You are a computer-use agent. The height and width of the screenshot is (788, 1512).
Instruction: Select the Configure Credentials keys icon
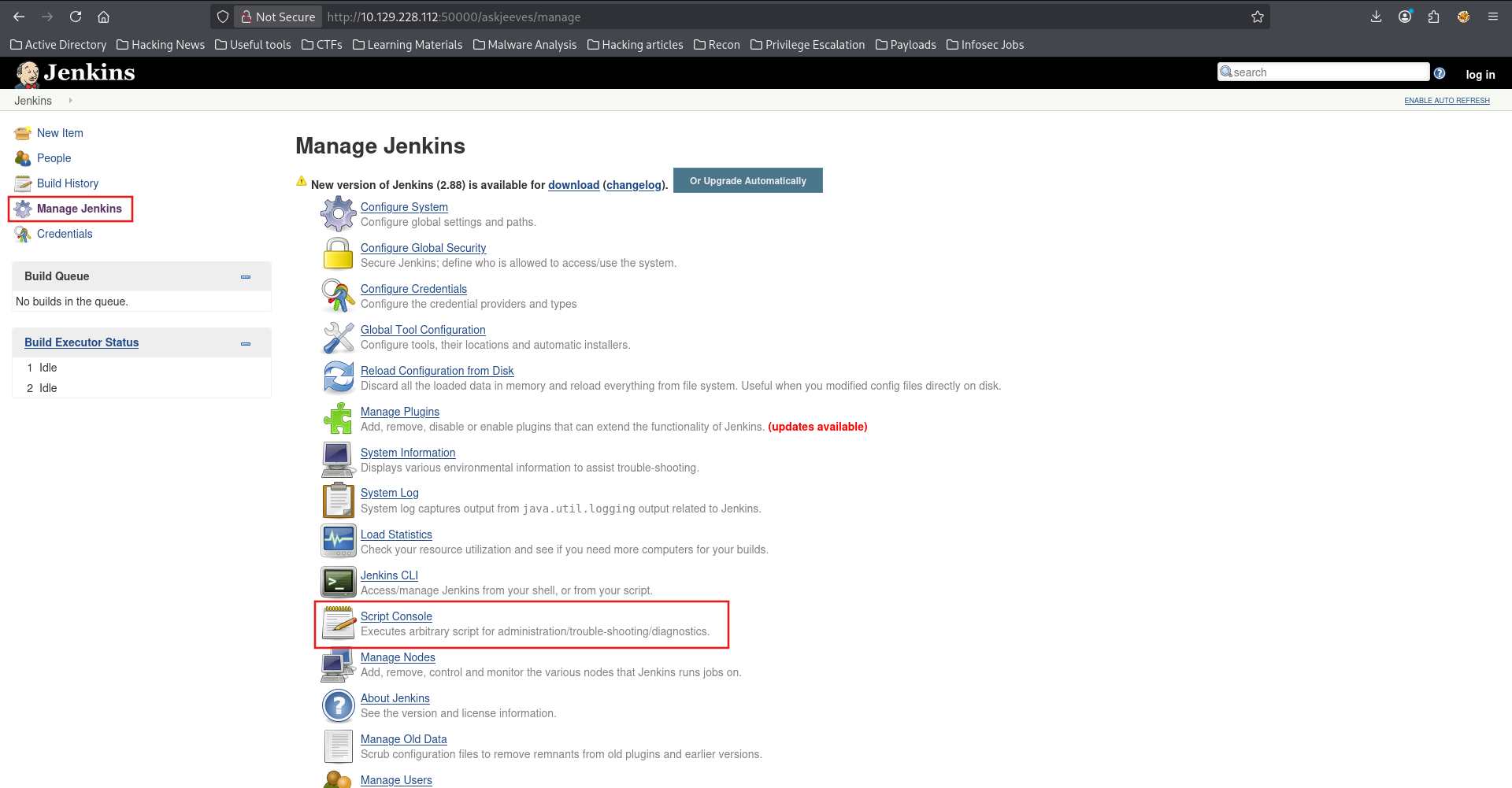(338, 295)
